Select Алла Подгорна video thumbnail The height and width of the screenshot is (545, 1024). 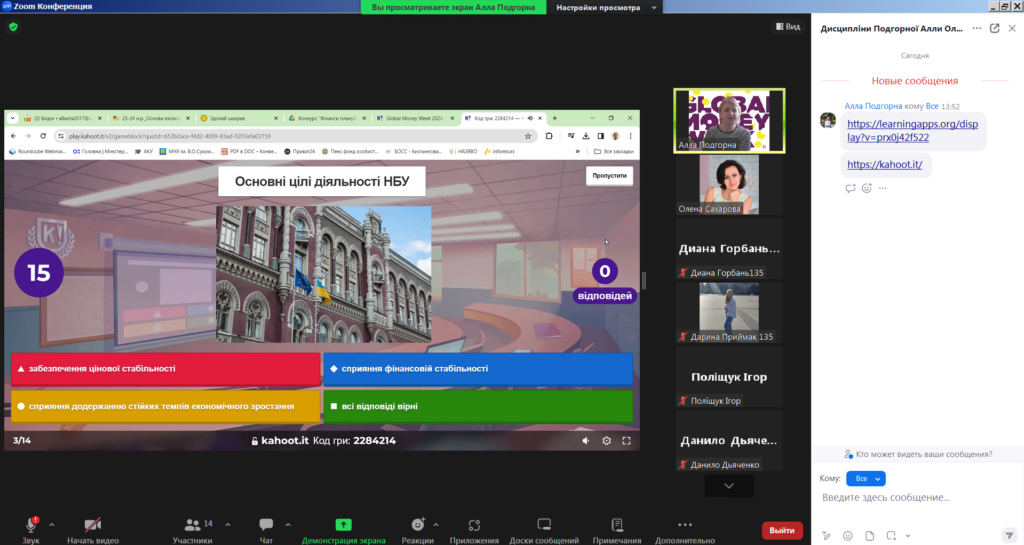729,121
